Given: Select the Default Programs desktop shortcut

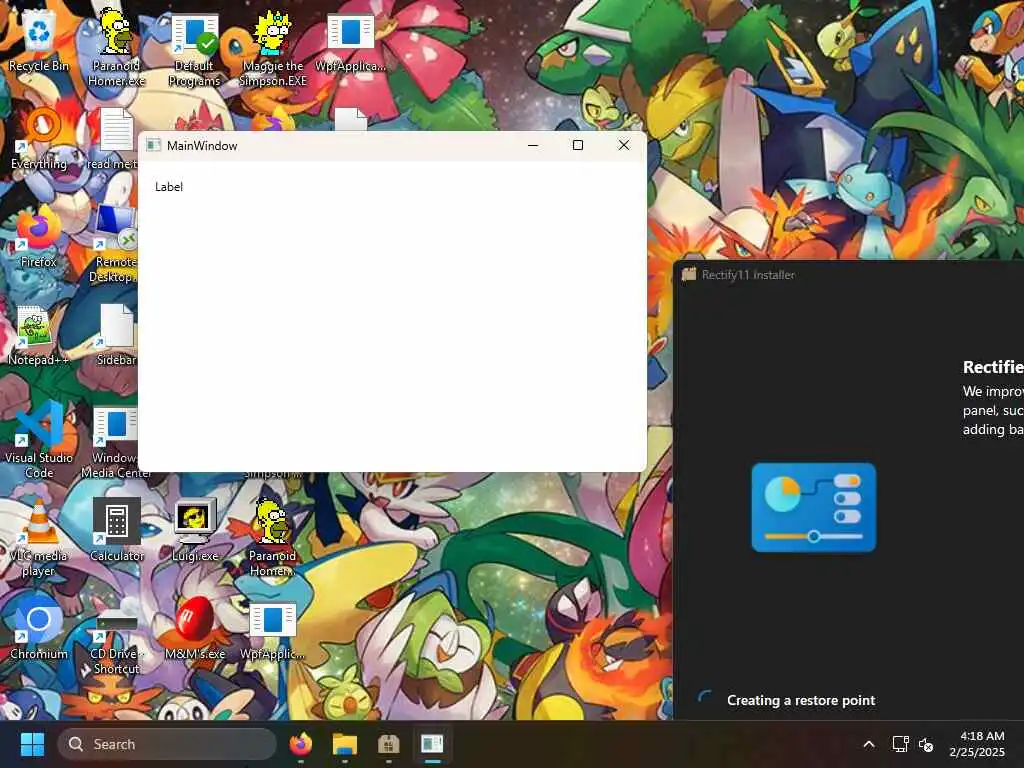Looking at the screenshot, I should 194,50.
